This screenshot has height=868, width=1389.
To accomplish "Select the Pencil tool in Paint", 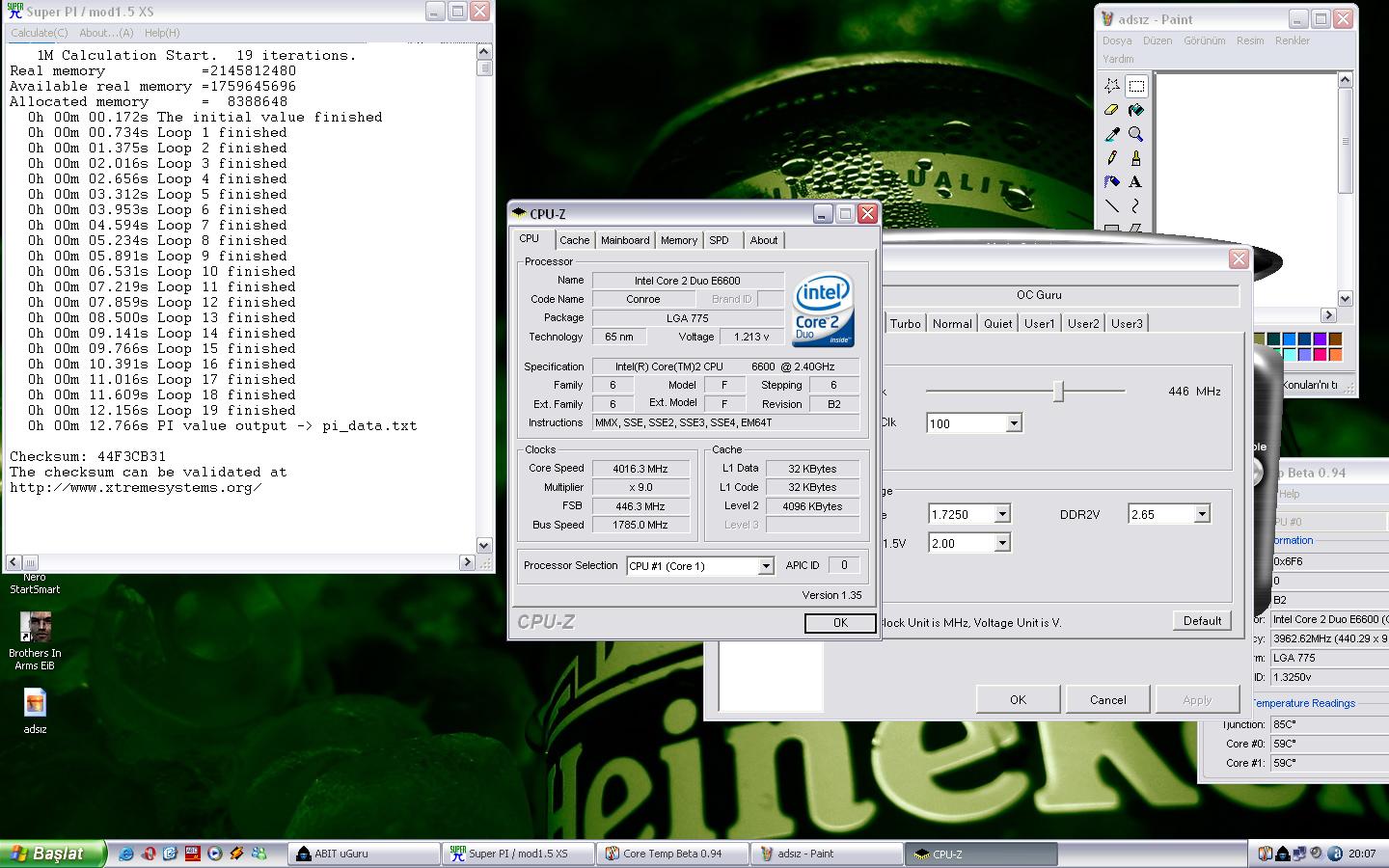I will (1112, 157).
